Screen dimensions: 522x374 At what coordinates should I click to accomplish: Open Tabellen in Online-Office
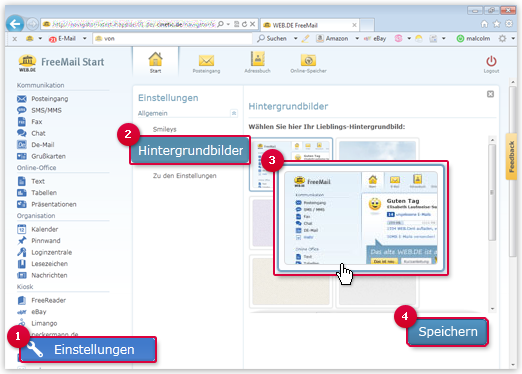(x=37, y=193)
